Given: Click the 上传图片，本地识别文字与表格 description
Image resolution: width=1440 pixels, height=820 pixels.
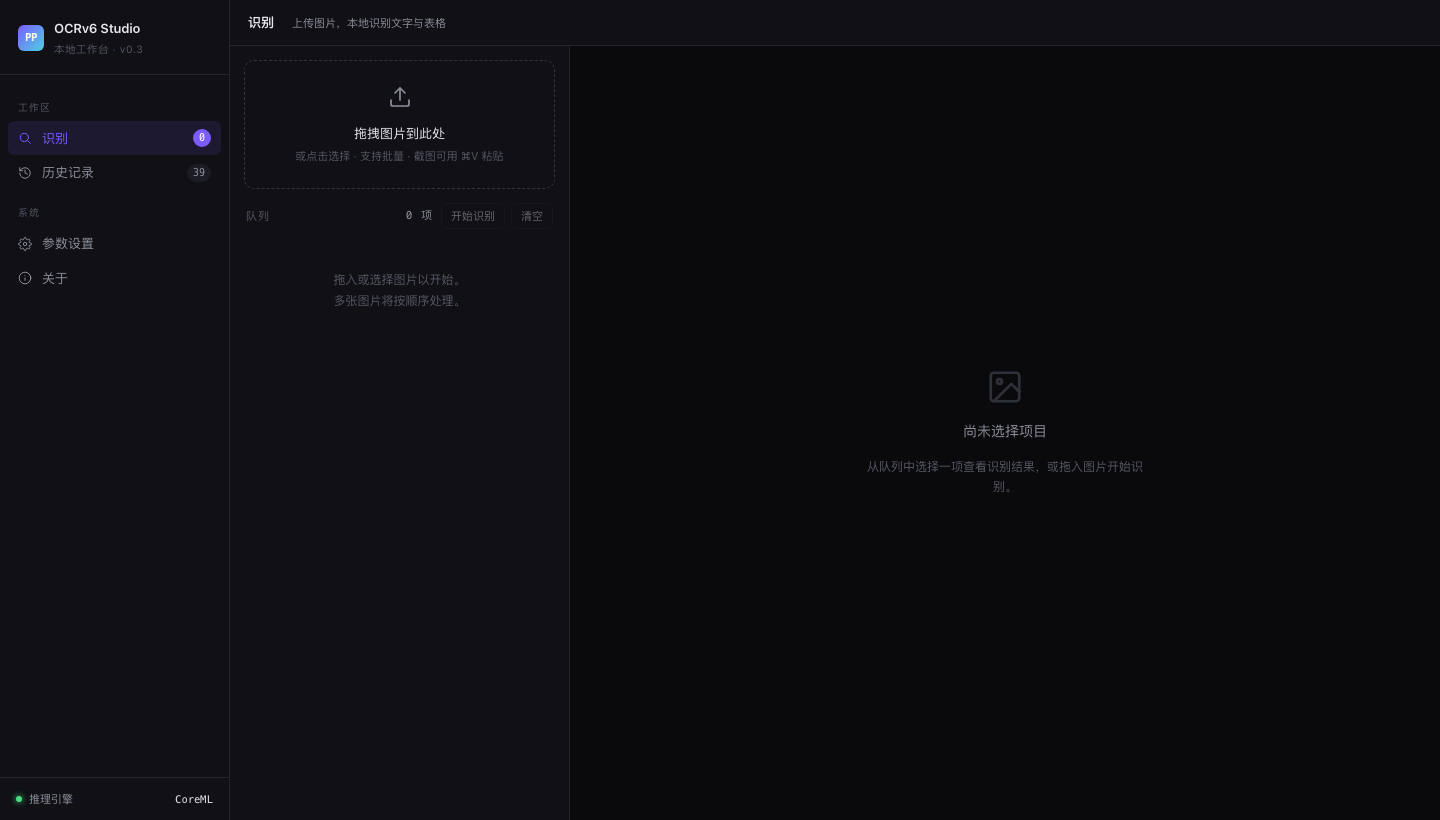Looking at the screenshot, I should [x=369, y=23].
